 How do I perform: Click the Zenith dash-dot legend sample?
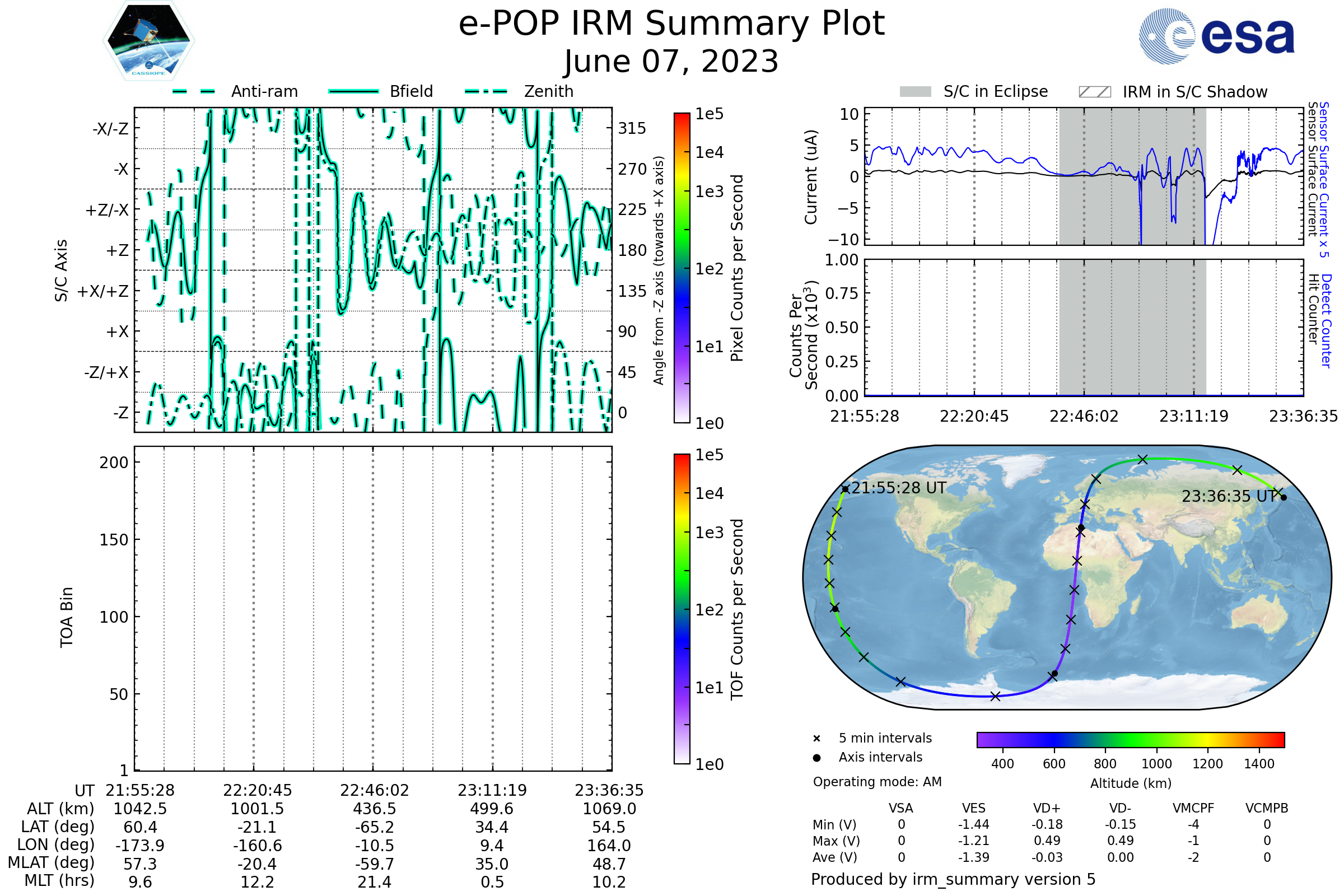[x=486, y=91]
